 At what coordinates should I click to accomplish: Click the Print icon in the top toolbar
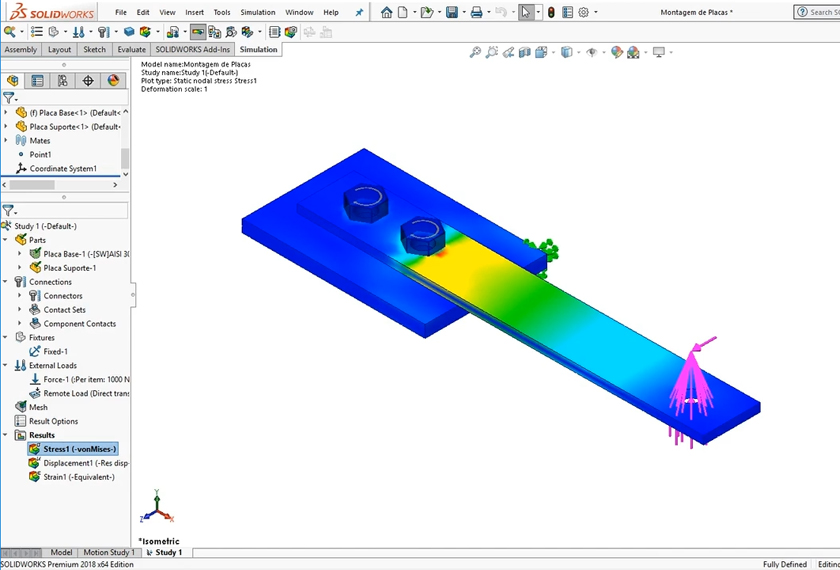(476, 12)
